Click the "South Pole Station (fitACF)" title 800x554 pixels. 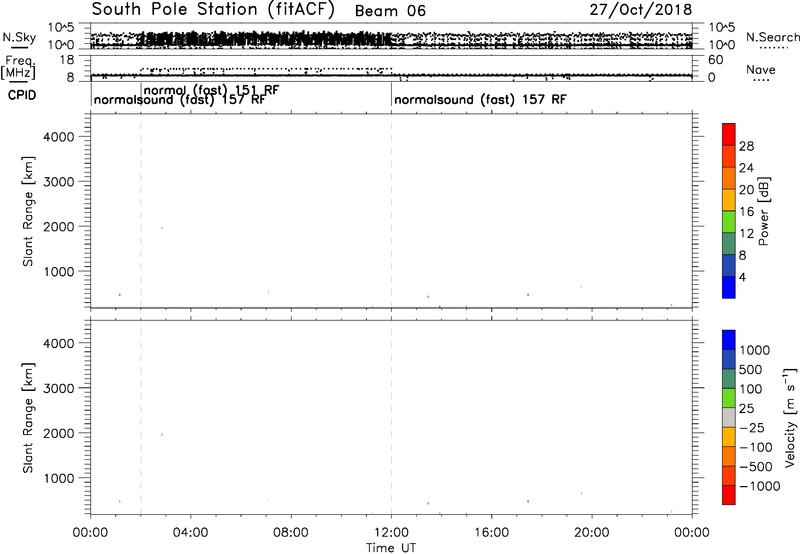(213, 10)
